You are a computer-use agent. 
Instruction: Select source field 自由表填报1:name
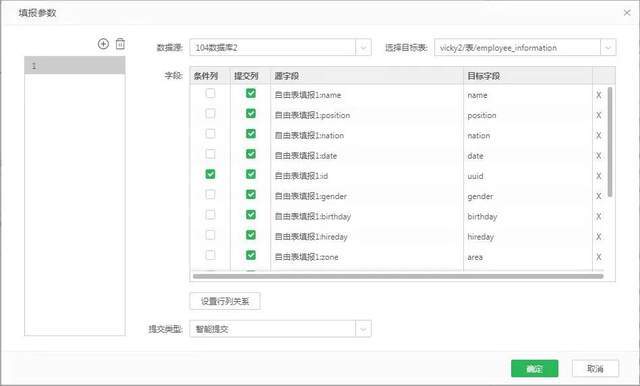click(x=308, y=95)
